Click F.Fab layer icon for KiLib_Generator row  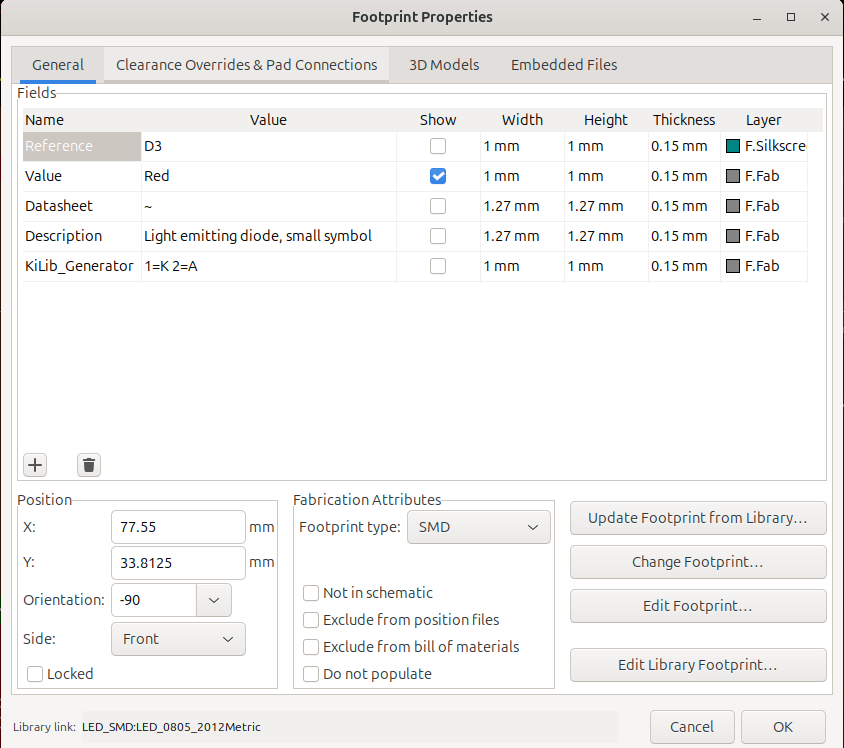(x=733, y=266)
